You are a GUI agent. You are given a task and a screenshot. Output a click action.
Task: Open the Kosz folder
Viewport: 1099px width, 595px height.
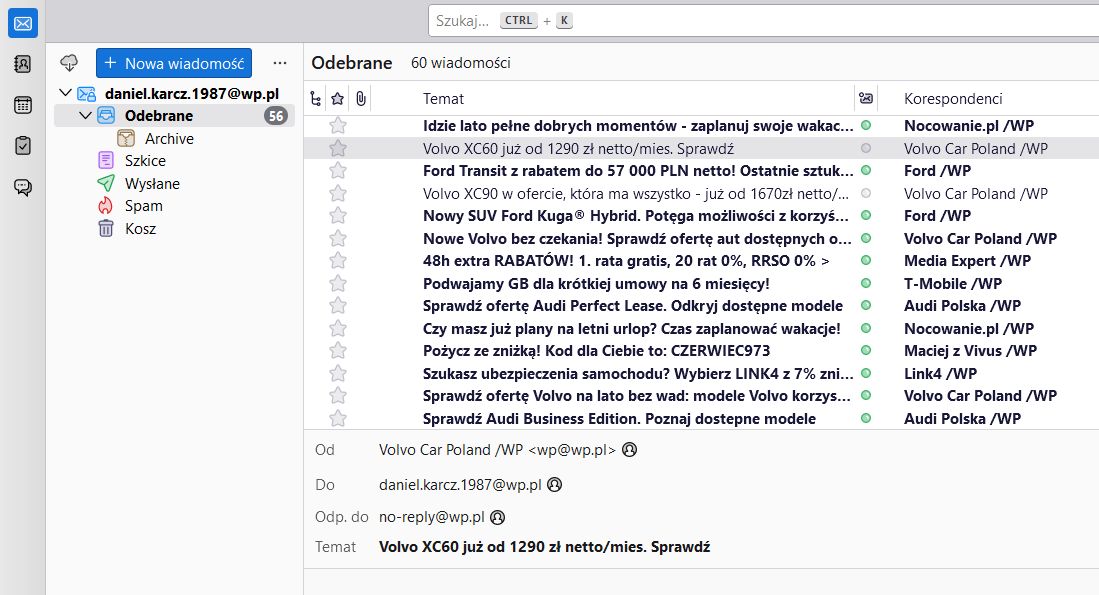coord(140,228)
